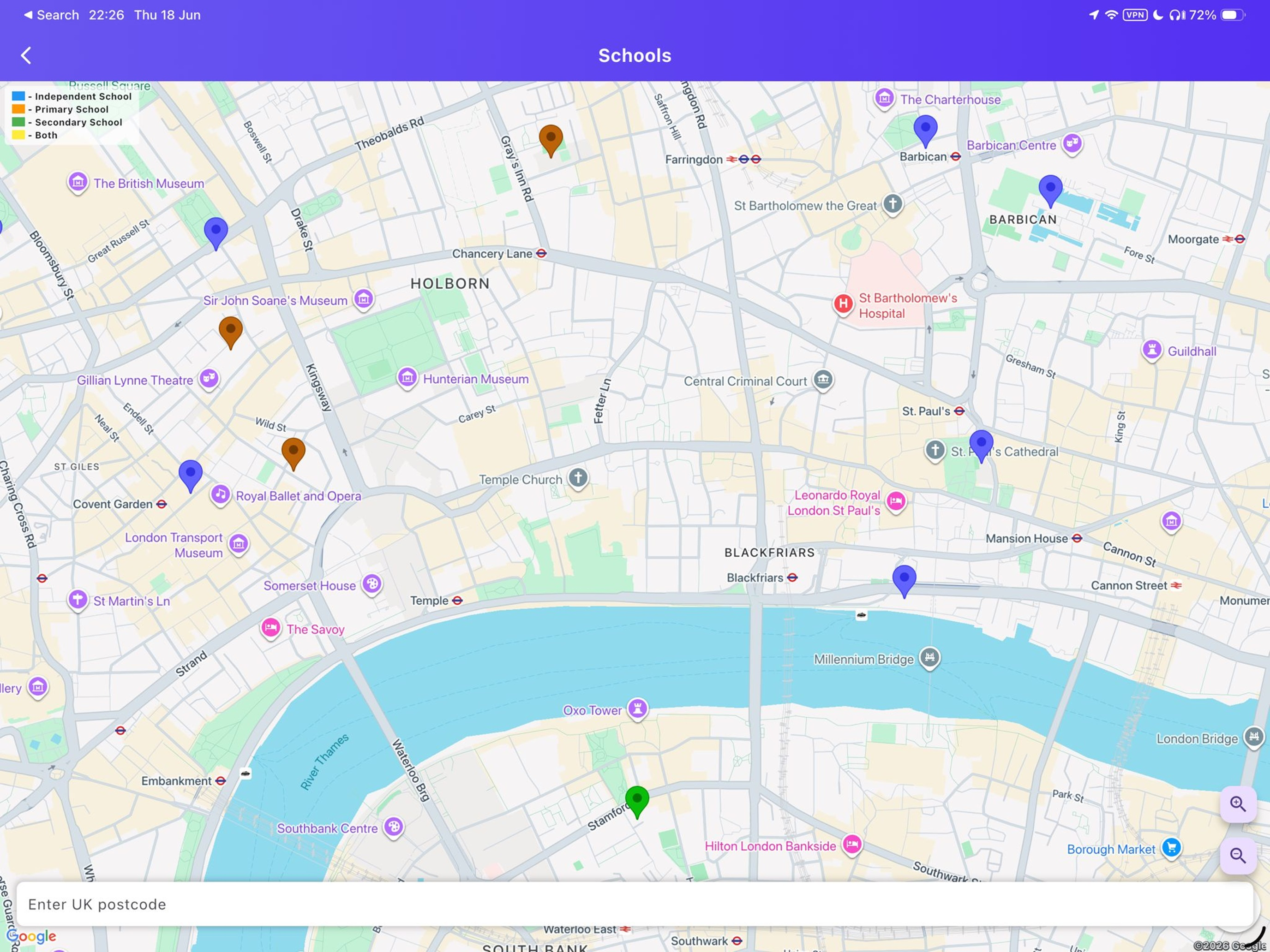Select the orange school pin near Gray's Inn Rd
1270x952 pixels.
pos(551,141)
